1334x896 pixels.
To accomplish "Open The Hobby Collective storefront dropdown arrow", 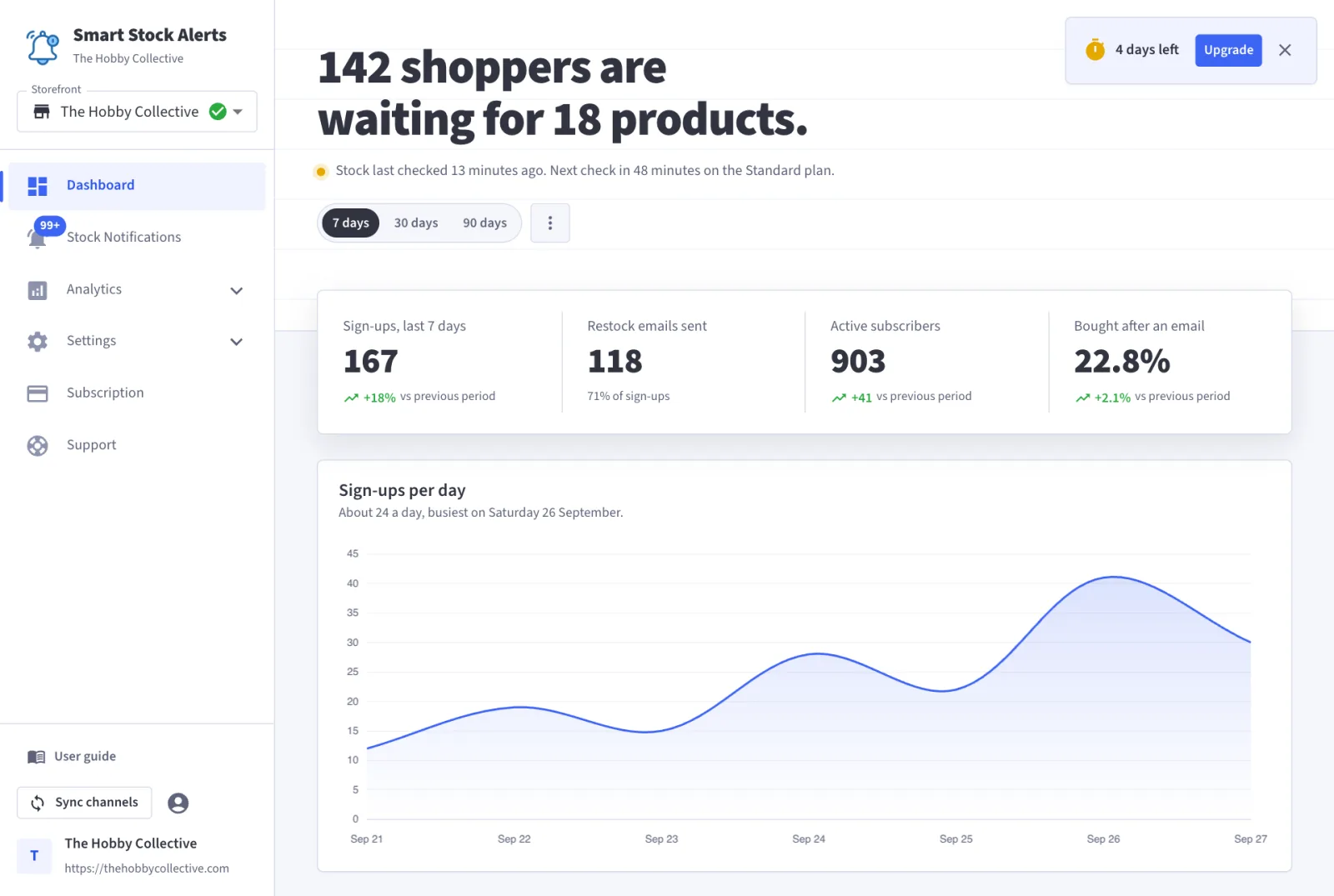I will 238,112.
